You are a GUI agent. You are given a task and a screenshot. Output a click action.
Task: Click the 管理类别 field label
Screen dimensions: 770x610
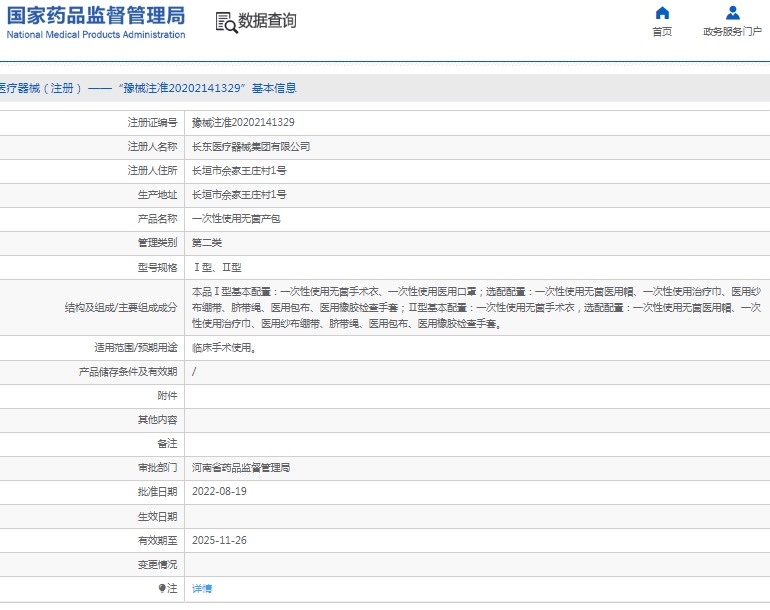pyautogui.click(x=157, y=243)
